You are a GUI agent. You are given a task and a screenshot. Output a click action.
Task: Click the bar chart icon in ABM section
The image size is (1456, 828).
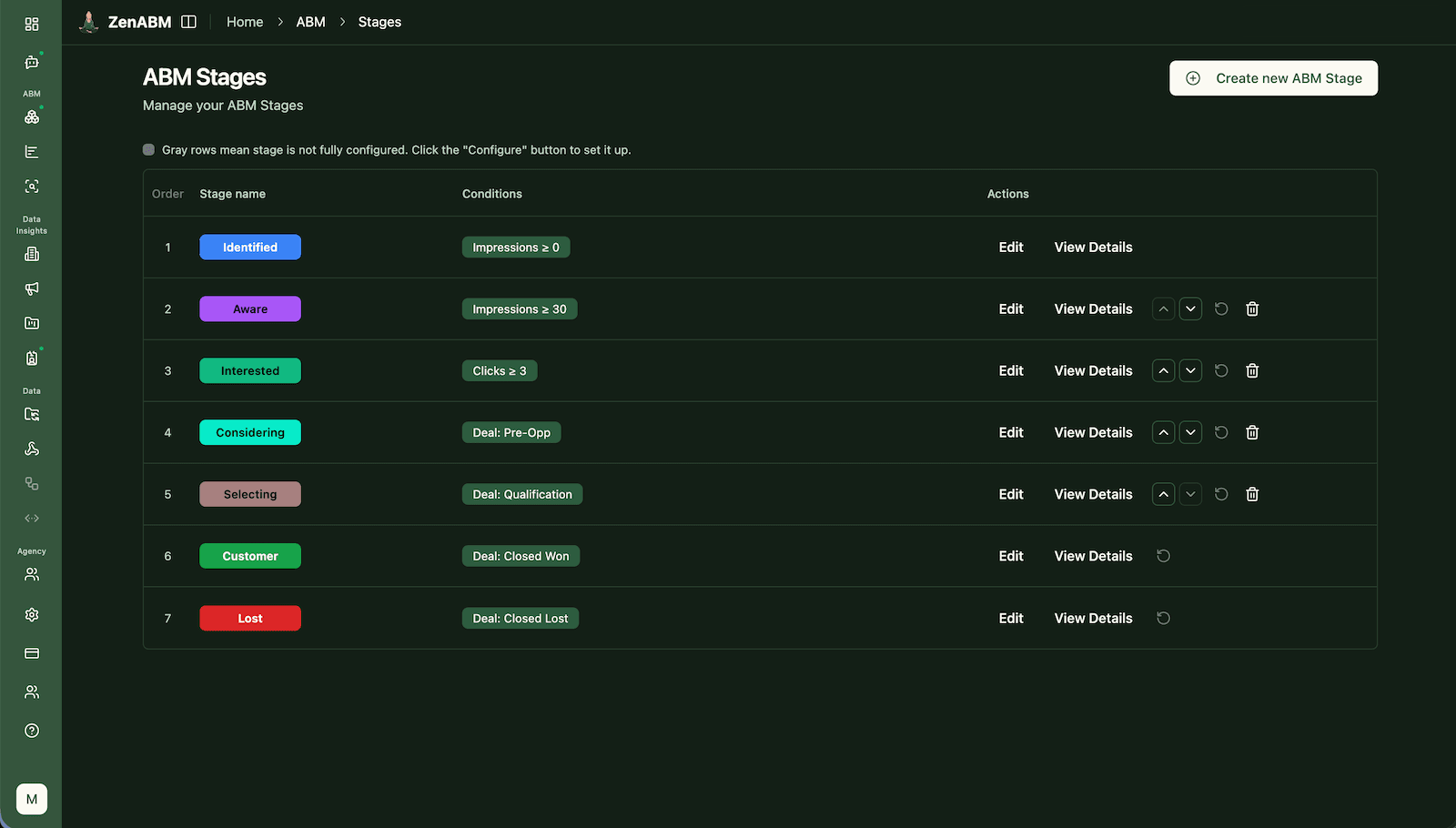[31, 151]
